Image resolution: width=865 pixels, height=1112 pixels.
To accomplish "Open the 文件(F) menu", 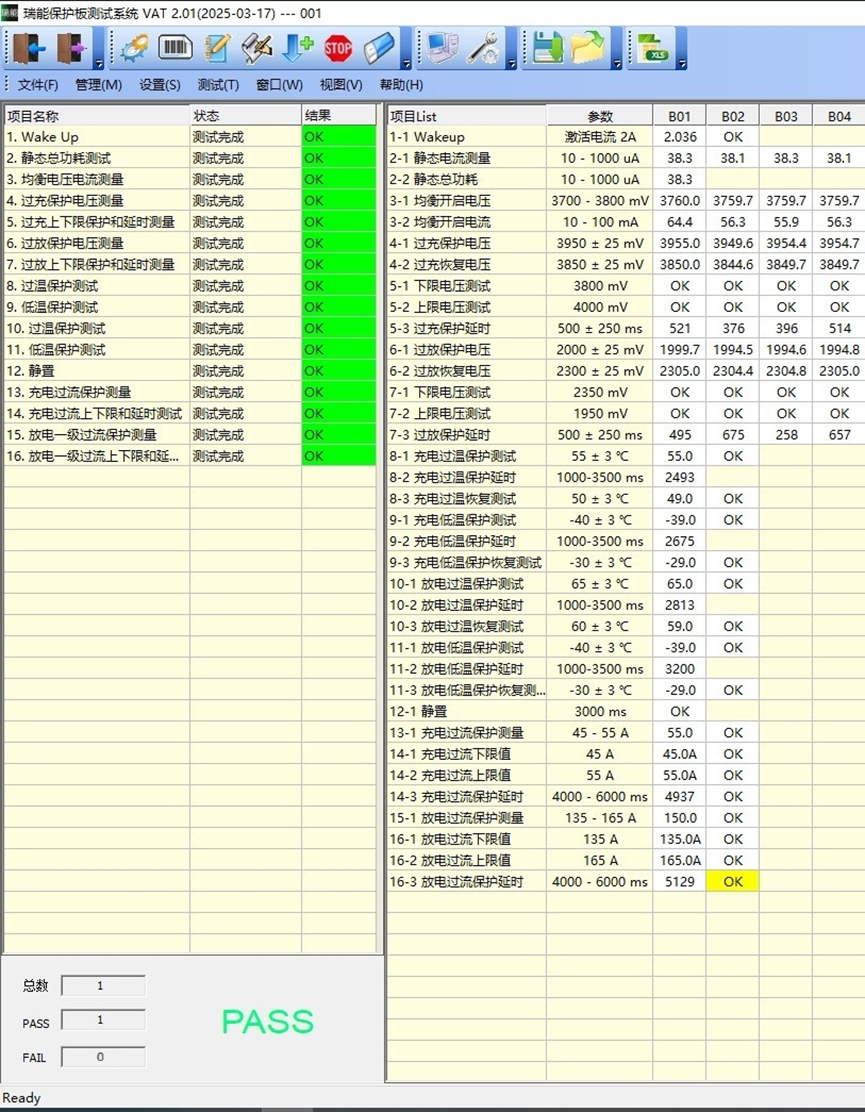I will [x=38, y=85].
